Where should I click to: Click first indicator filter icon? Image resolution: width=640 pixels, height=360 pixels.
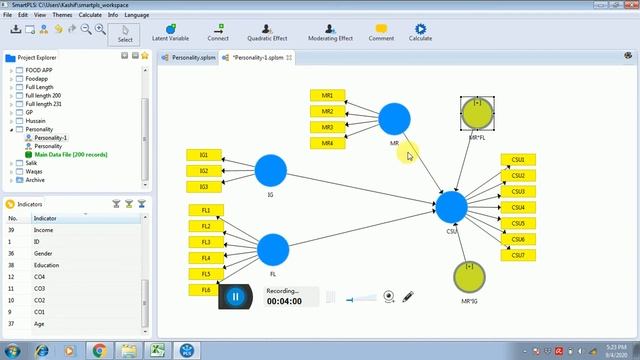(116, 204)
